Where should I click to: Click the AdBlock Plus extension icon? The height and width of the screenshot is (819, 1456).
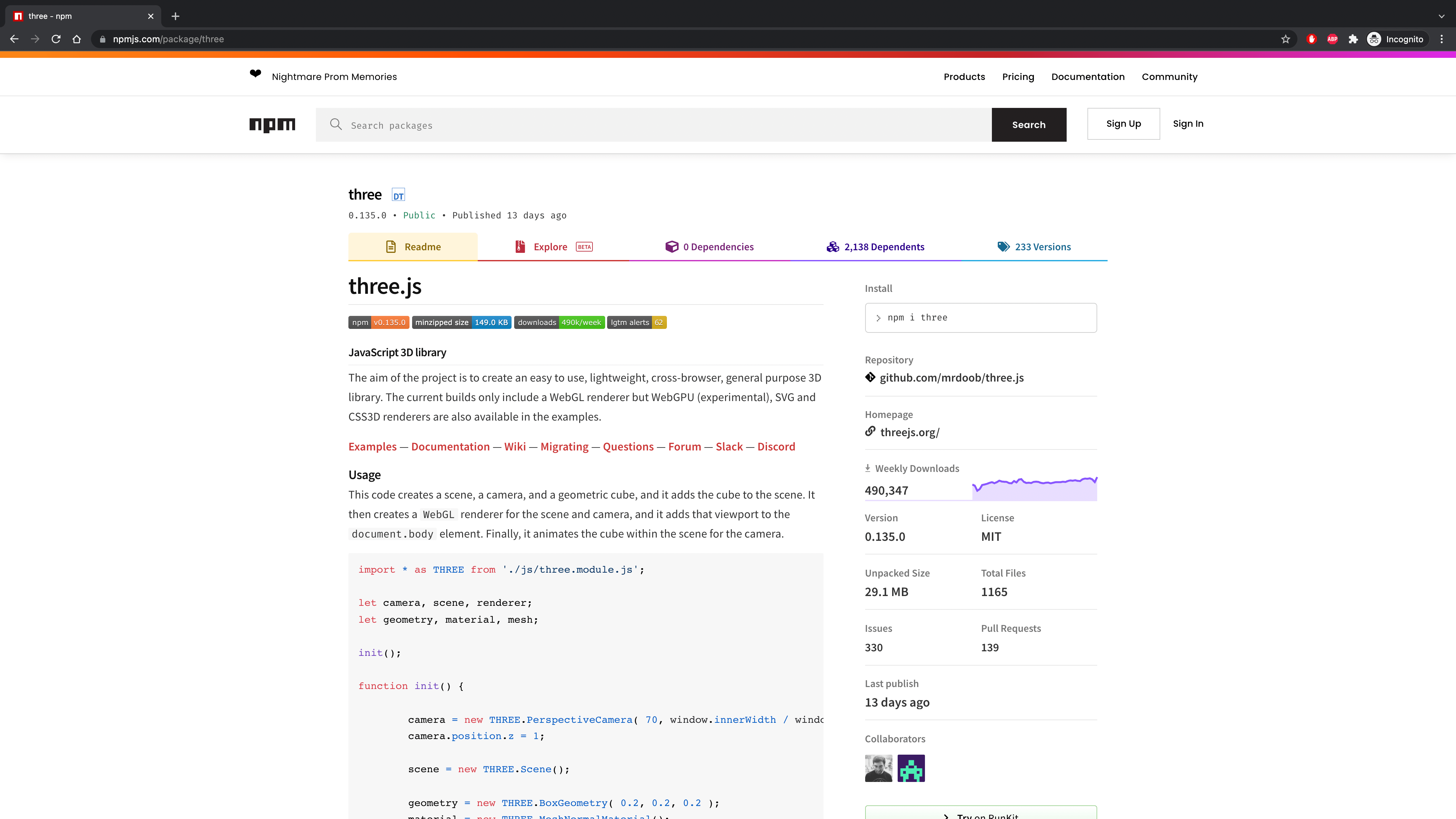1332,39
